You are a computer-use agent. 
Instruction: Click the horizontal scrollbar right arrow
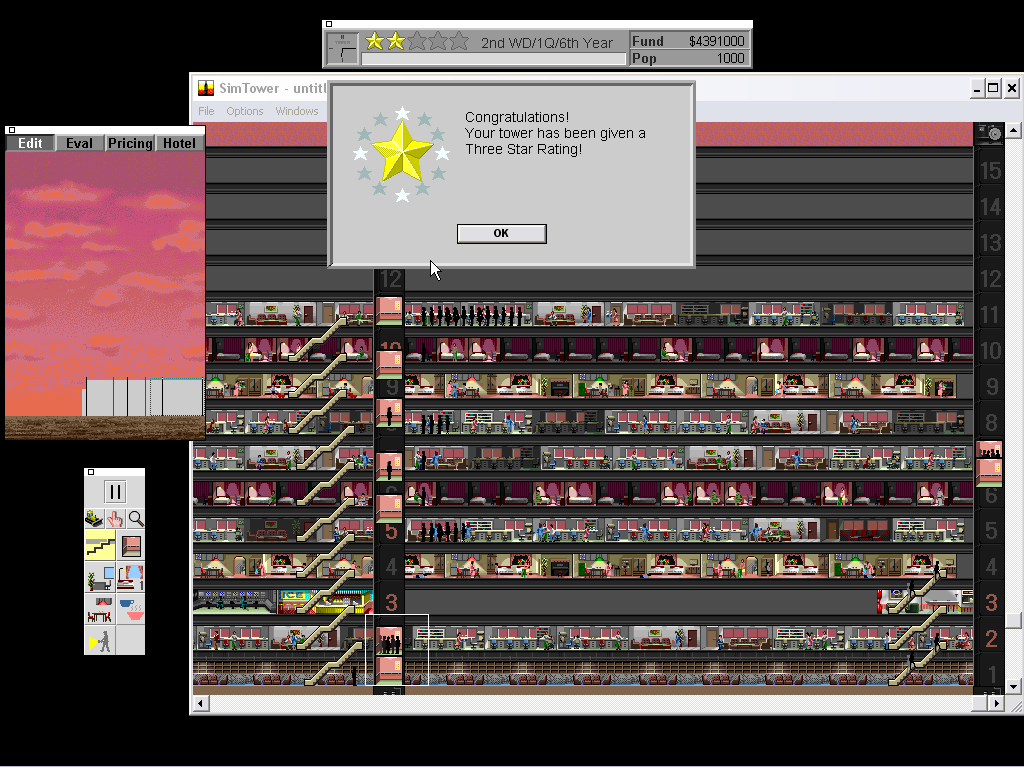(x=996, y=703)
